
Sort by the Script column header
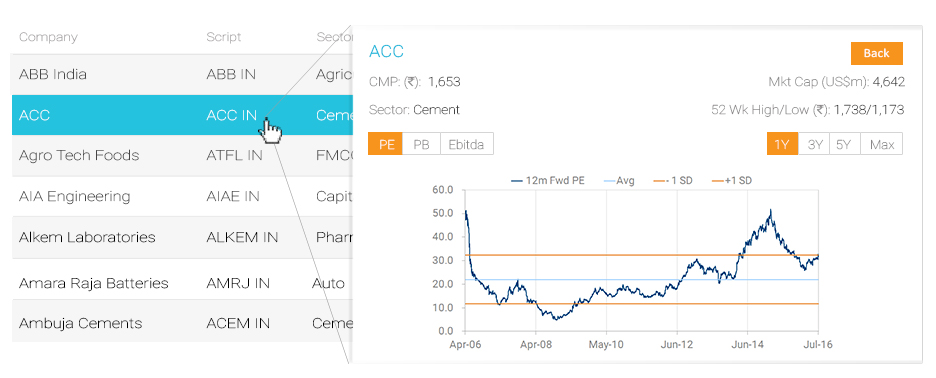(x=224, y=37)
